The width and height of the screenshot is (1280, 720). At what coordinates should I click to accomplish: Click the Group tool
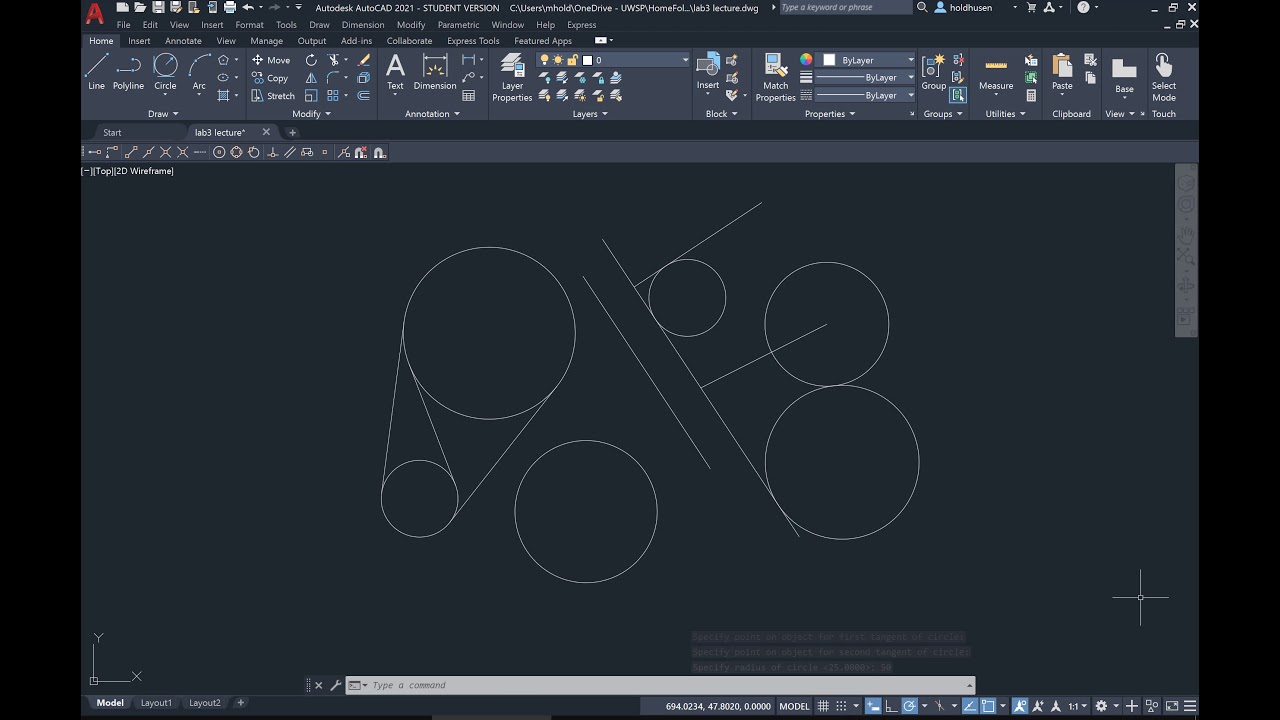tap(934, 72)
